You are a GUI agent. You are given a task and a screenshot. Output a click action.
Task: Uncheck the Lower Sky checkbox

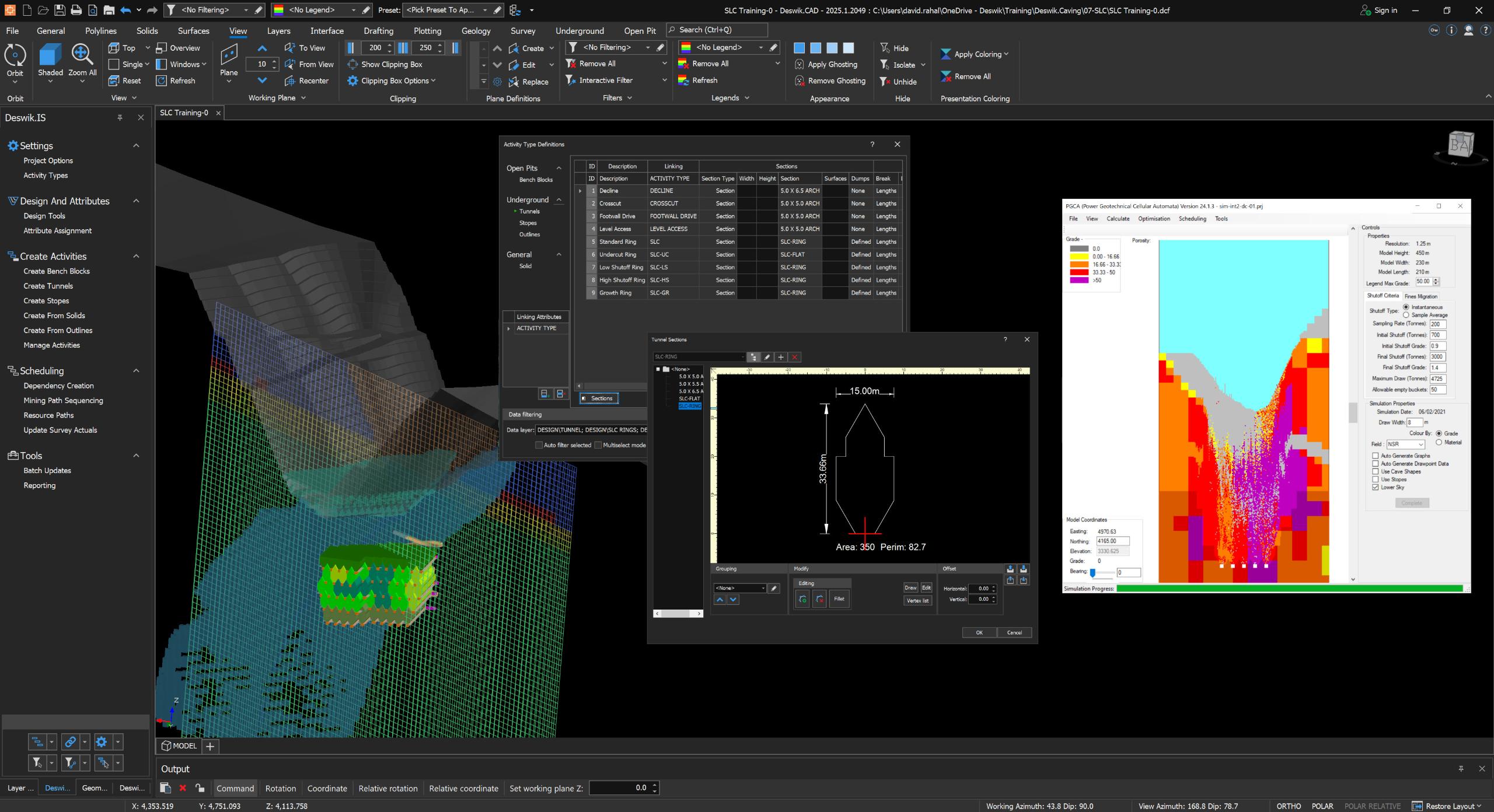1376,487
